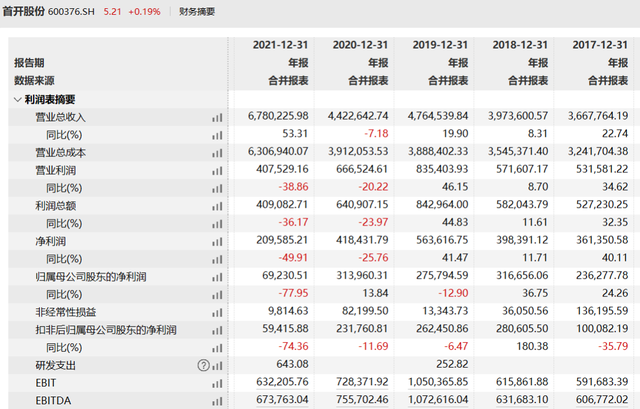The image size is (640, 409).
Task: Click the value 6,780,225.98
Action: click(x=278, y=116)
